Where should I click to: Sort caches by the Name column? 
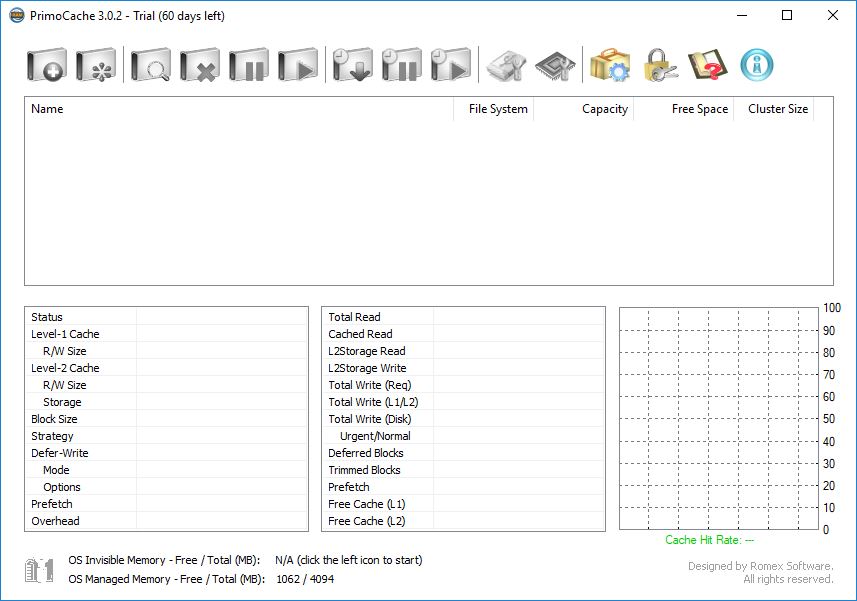click(x=47, y=109)
